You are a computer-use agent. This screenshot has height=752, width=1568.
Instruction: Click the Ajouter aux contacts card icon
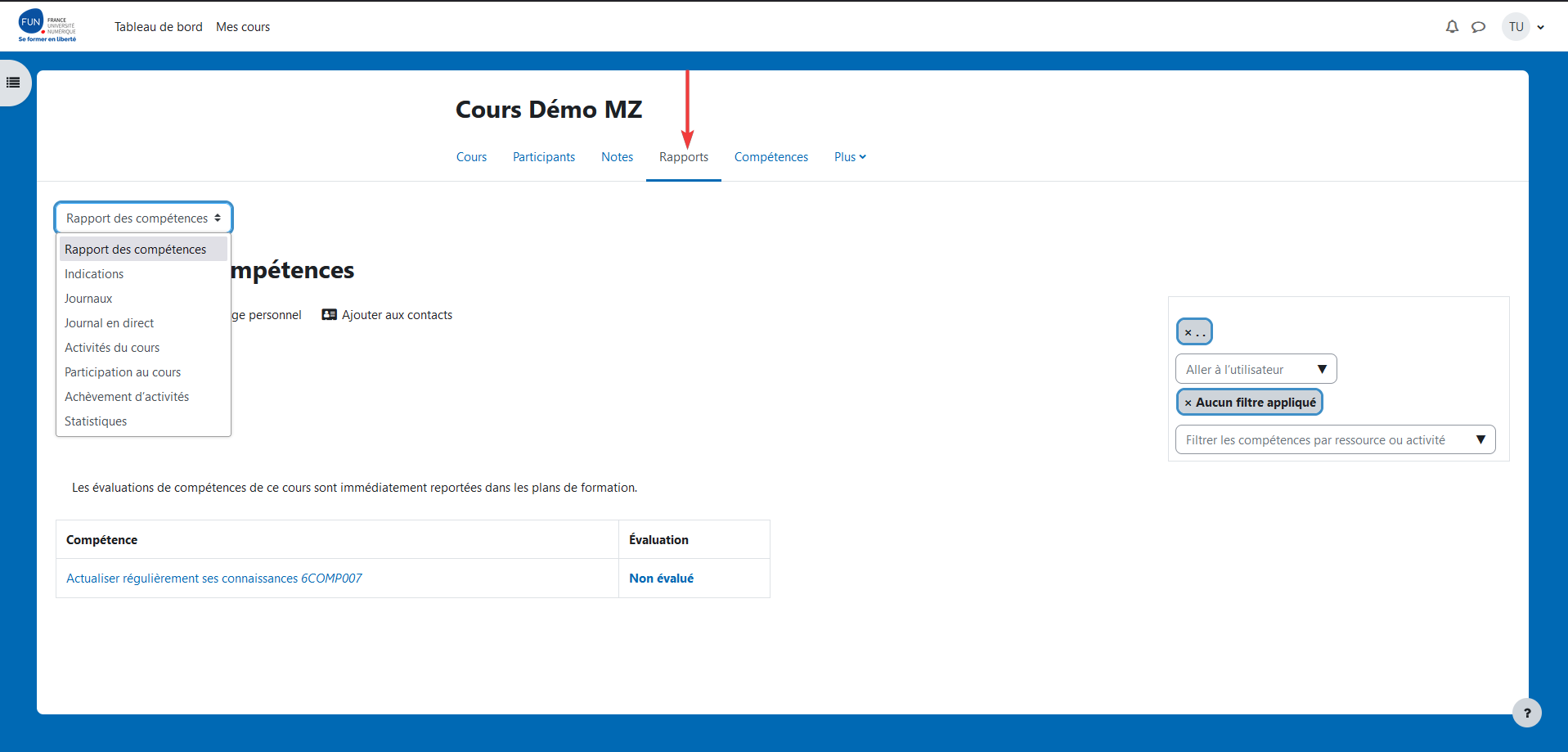point(329,314)
